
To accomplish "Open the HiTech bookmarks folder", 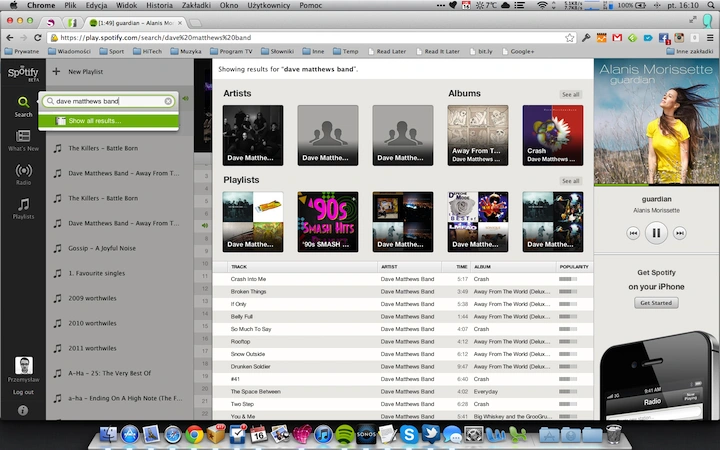I will (147, 51).
